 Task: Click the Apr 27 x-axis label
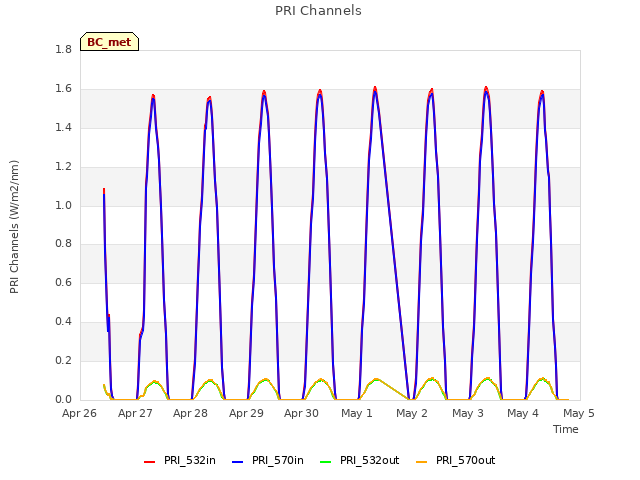[x=135, y=413]
